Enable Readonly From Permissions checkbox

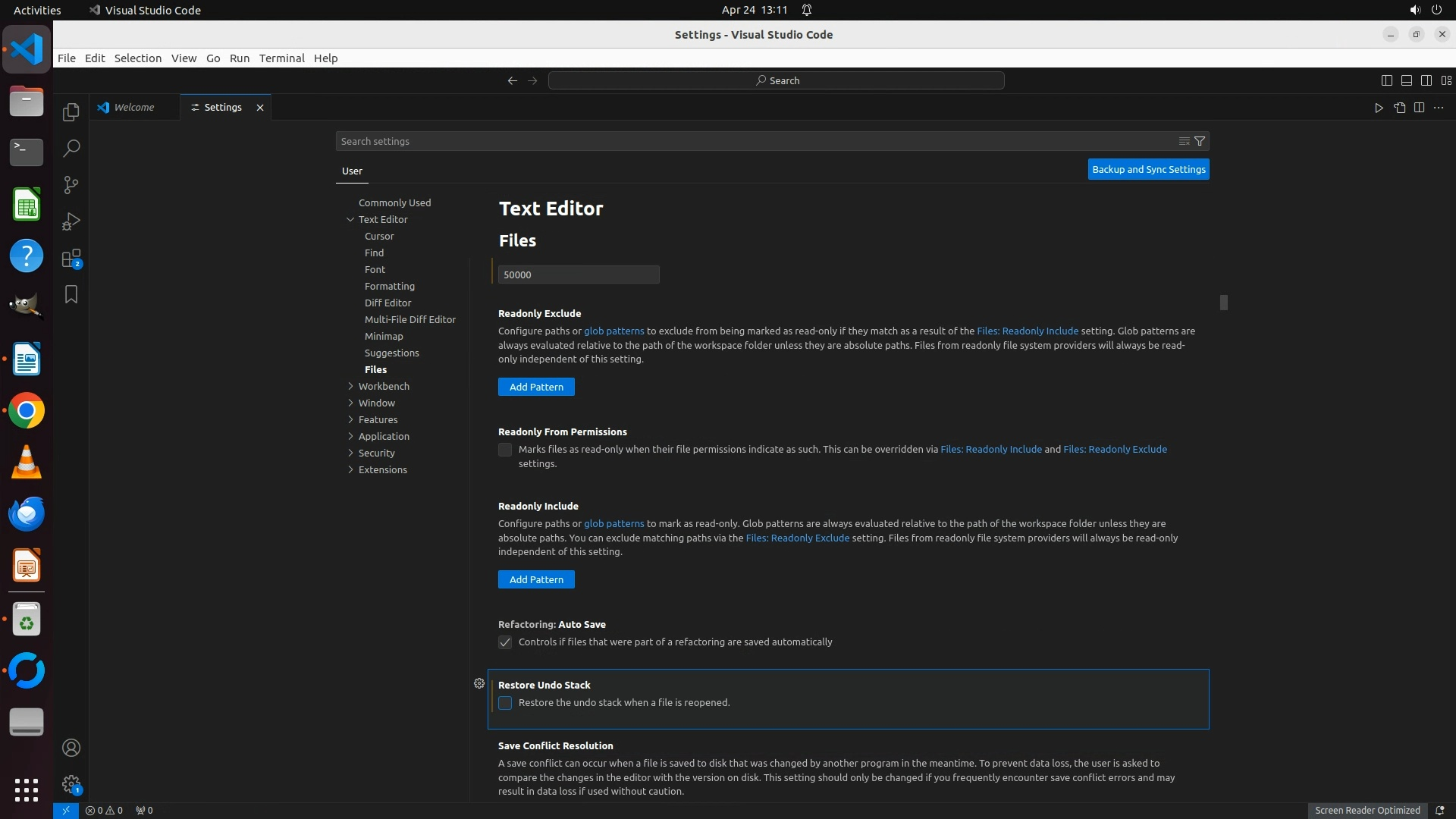click(x=505, y=450)
